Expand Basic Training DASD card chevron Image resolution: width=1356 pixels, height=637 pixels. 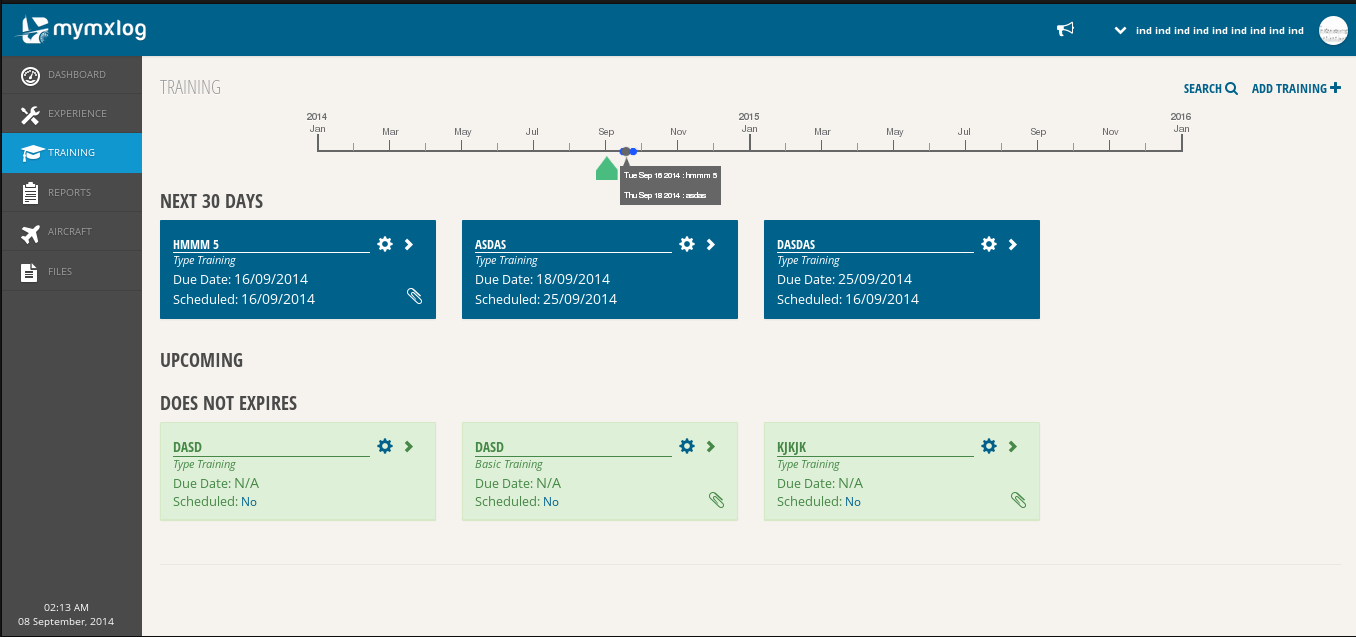coord(711,446)
